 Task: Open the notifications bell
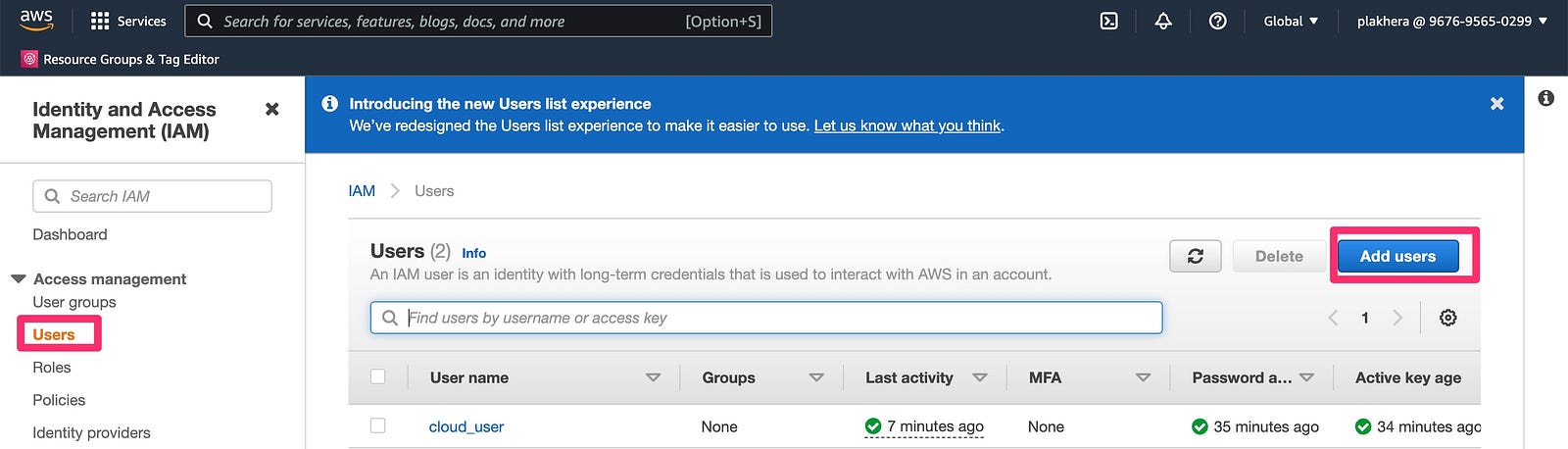[x=1163, y=21]
